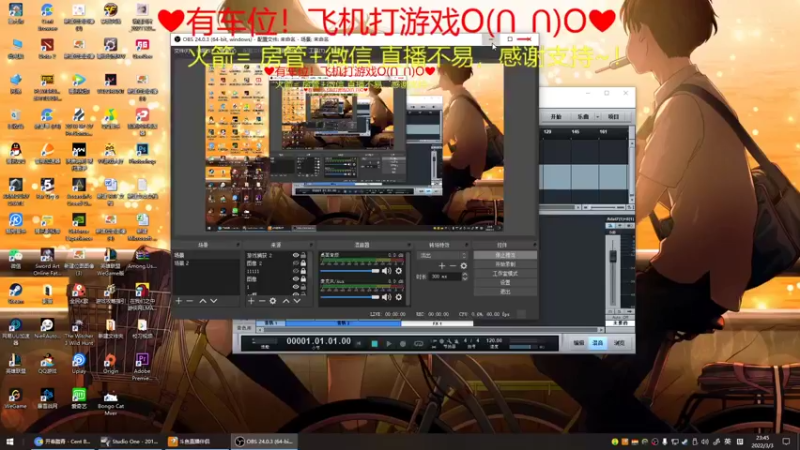The height and width of the screenshot is (450, 800).
Task: Switch to 项目 page in Studio One
Action: coord(613,117)
